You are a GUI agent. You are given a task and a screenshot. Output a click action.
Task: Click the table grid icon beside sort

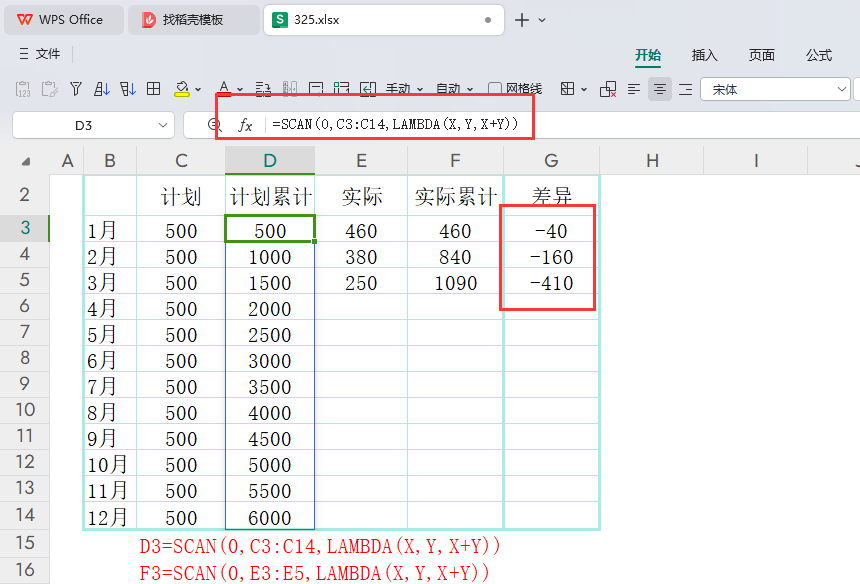pos(154,89)
